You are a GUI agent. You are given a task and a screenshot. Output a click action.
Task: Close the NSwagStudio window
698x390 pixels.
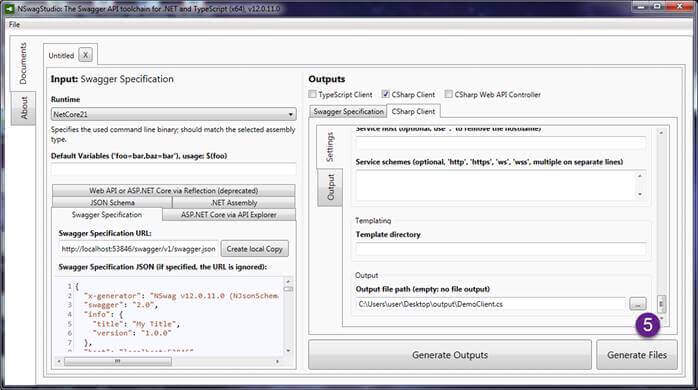tap(680, 6)
